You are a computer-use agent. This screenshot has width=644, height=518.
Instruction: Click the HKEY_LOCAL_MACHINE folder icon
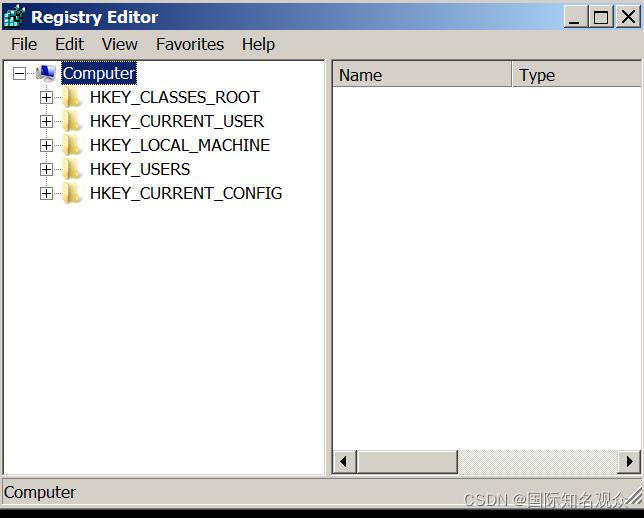click(x=72, y=145)
